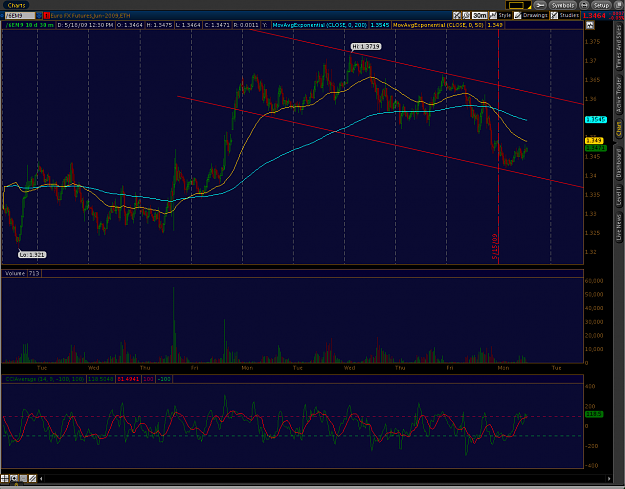Click the Euro FX Futures description text
This screenshot has width=625, height=489.
90,16
